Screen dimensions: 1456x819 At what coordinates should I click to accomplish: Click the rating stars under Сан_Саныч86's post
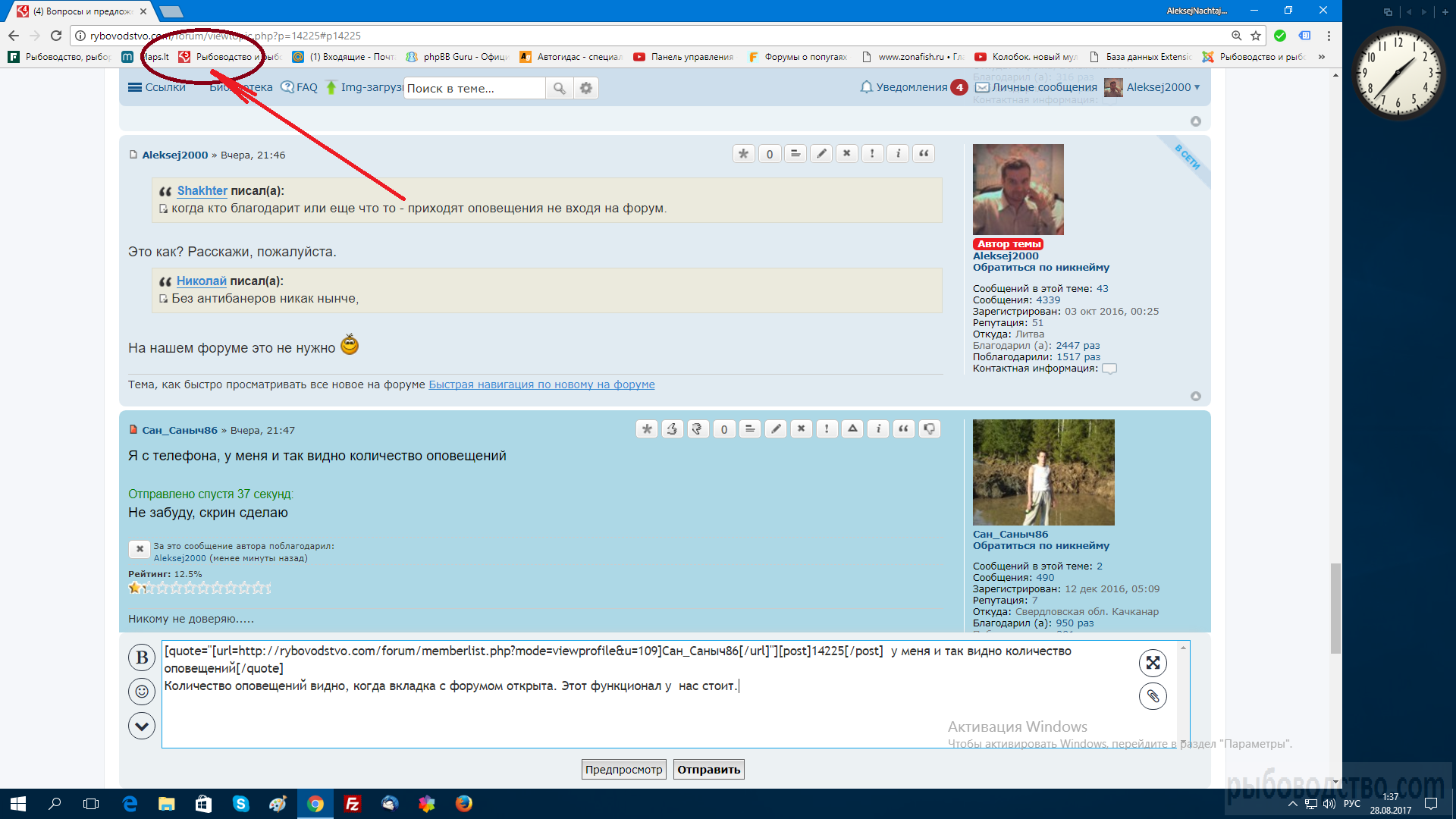coord(199,588)
